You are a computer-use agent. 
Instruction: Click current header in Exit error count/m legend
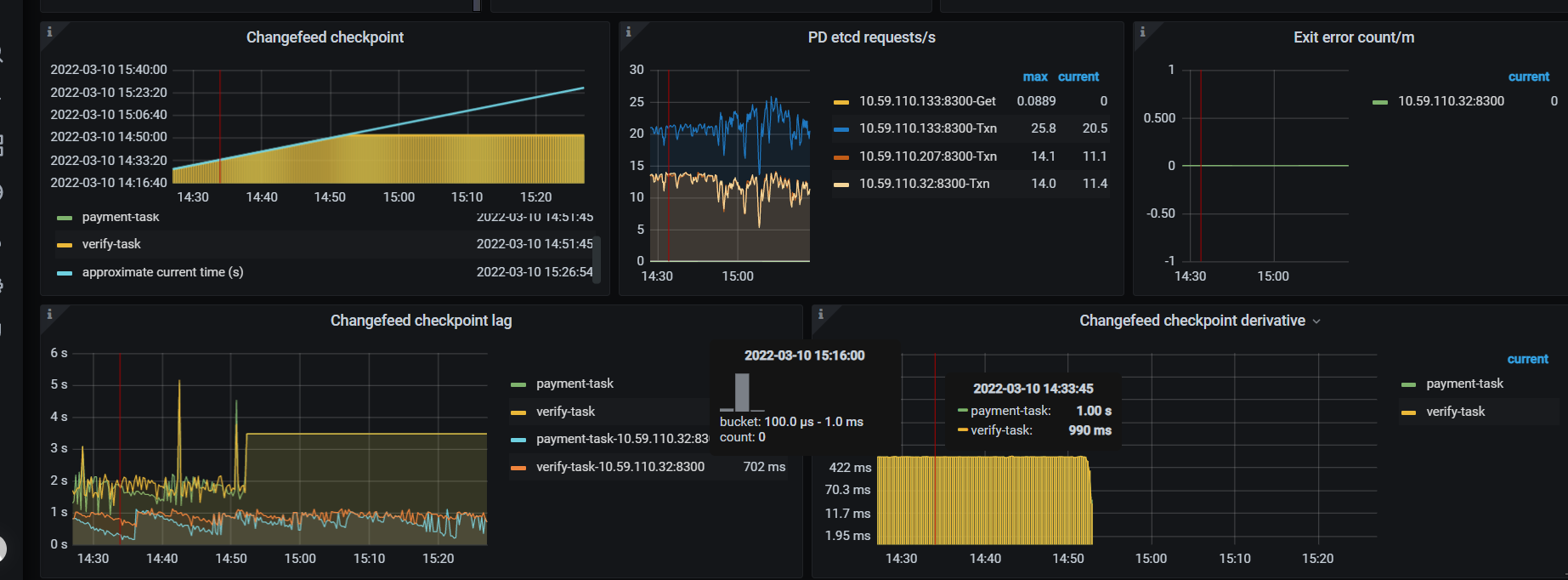coord(1528,77)
